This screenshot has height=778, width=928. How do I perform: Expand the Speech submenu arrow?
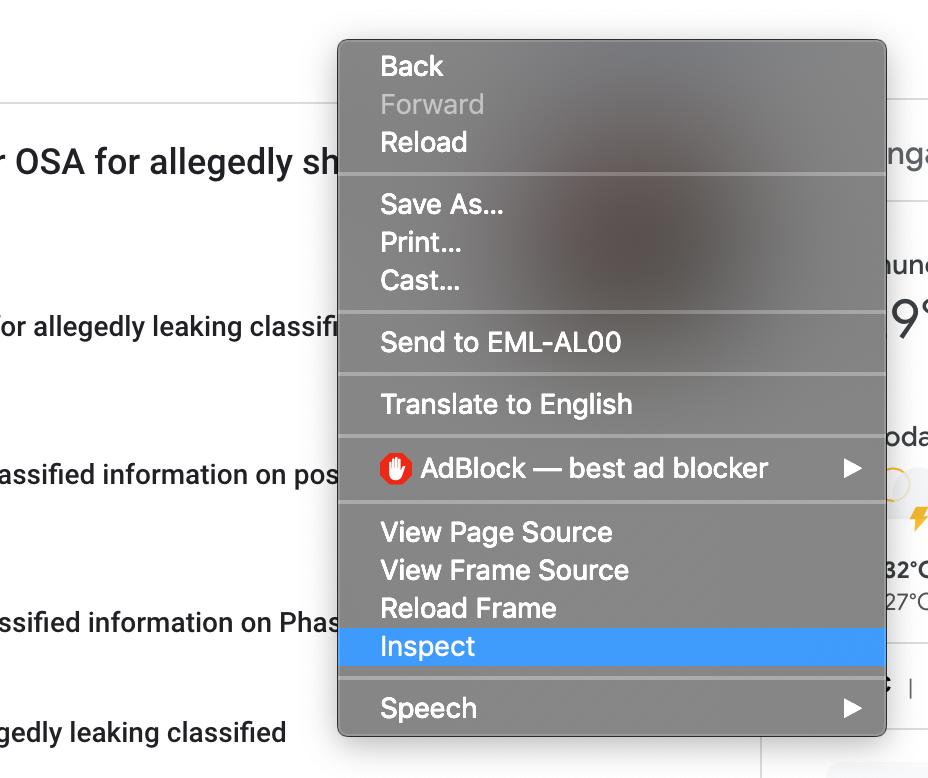coord(852,709)
